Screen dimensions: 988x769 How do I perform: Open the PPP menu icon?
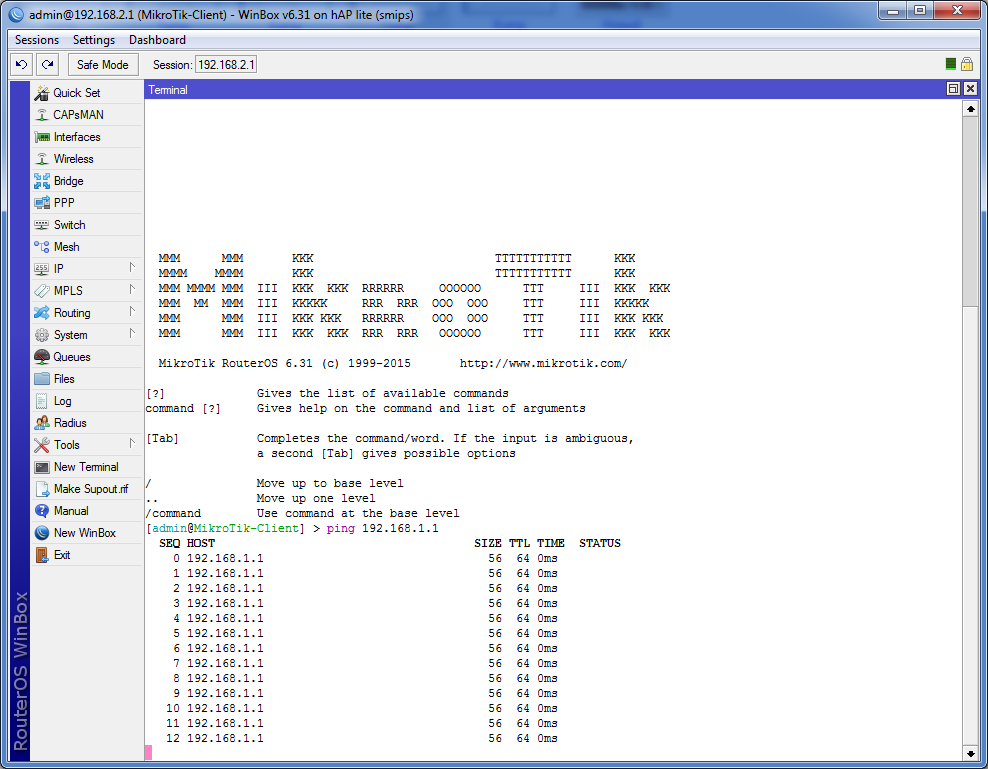coord(42,203)
